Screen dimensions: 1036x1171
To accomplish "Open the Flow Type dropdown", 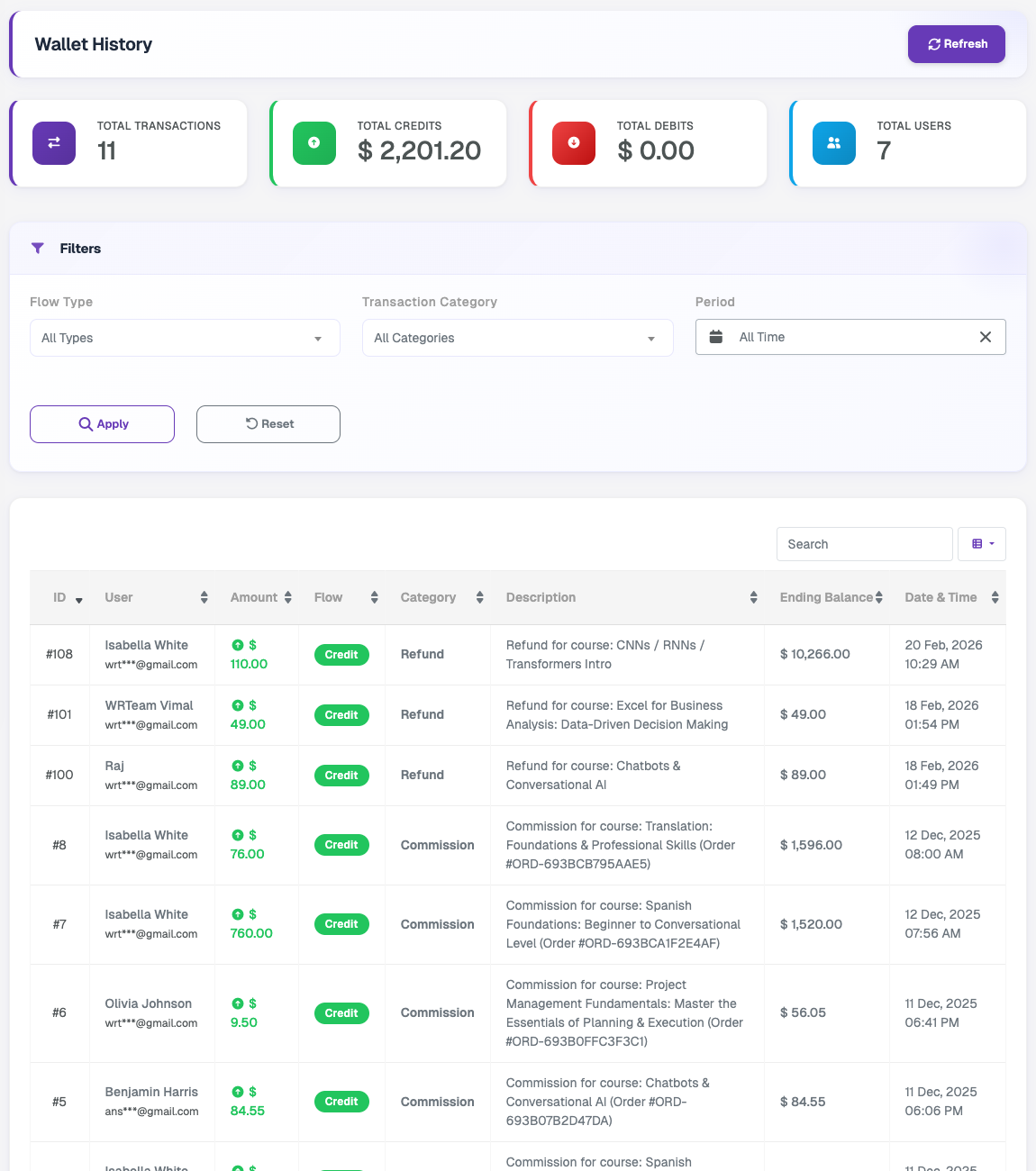I will click(185, 338).
